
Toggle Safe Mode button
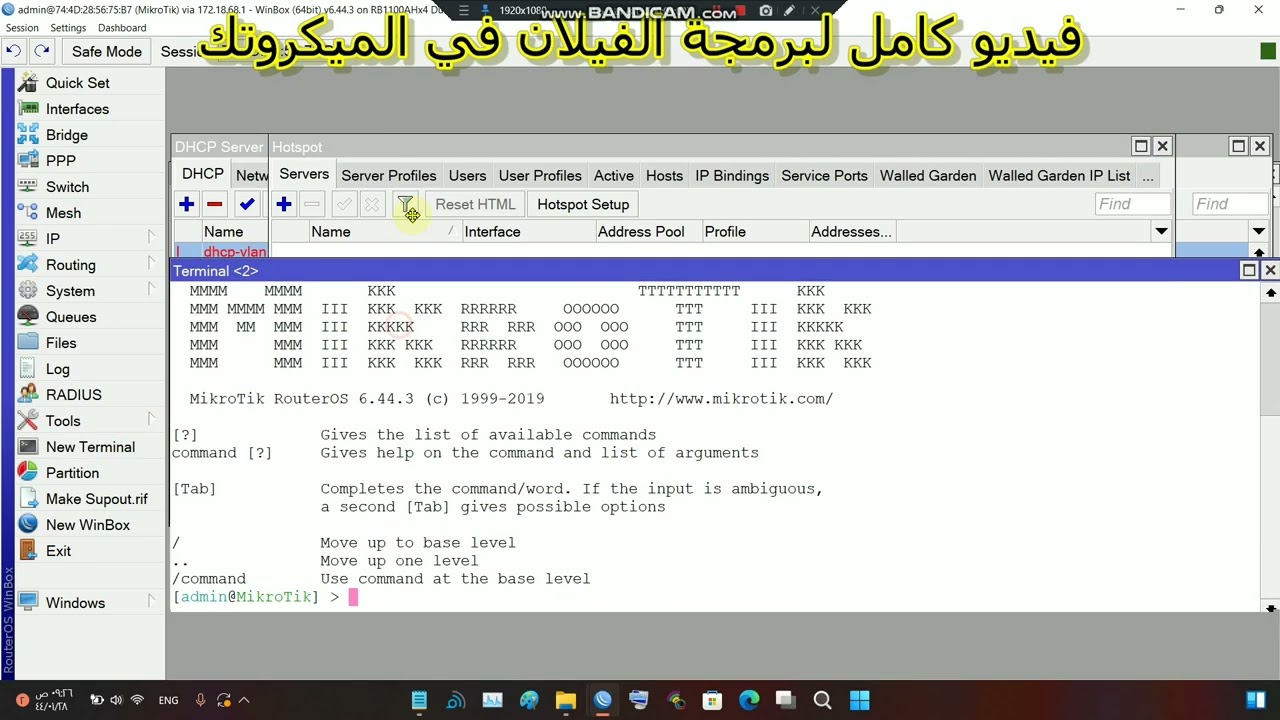(x=107, y=51)
